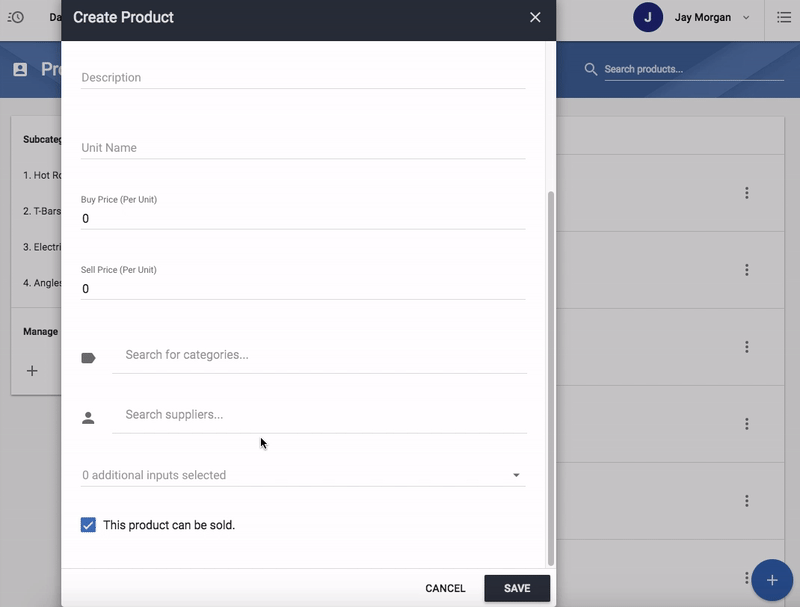The width and height of the screenshot is (800, 607).
Task: Click the supplier person icon
Action: 88,418
